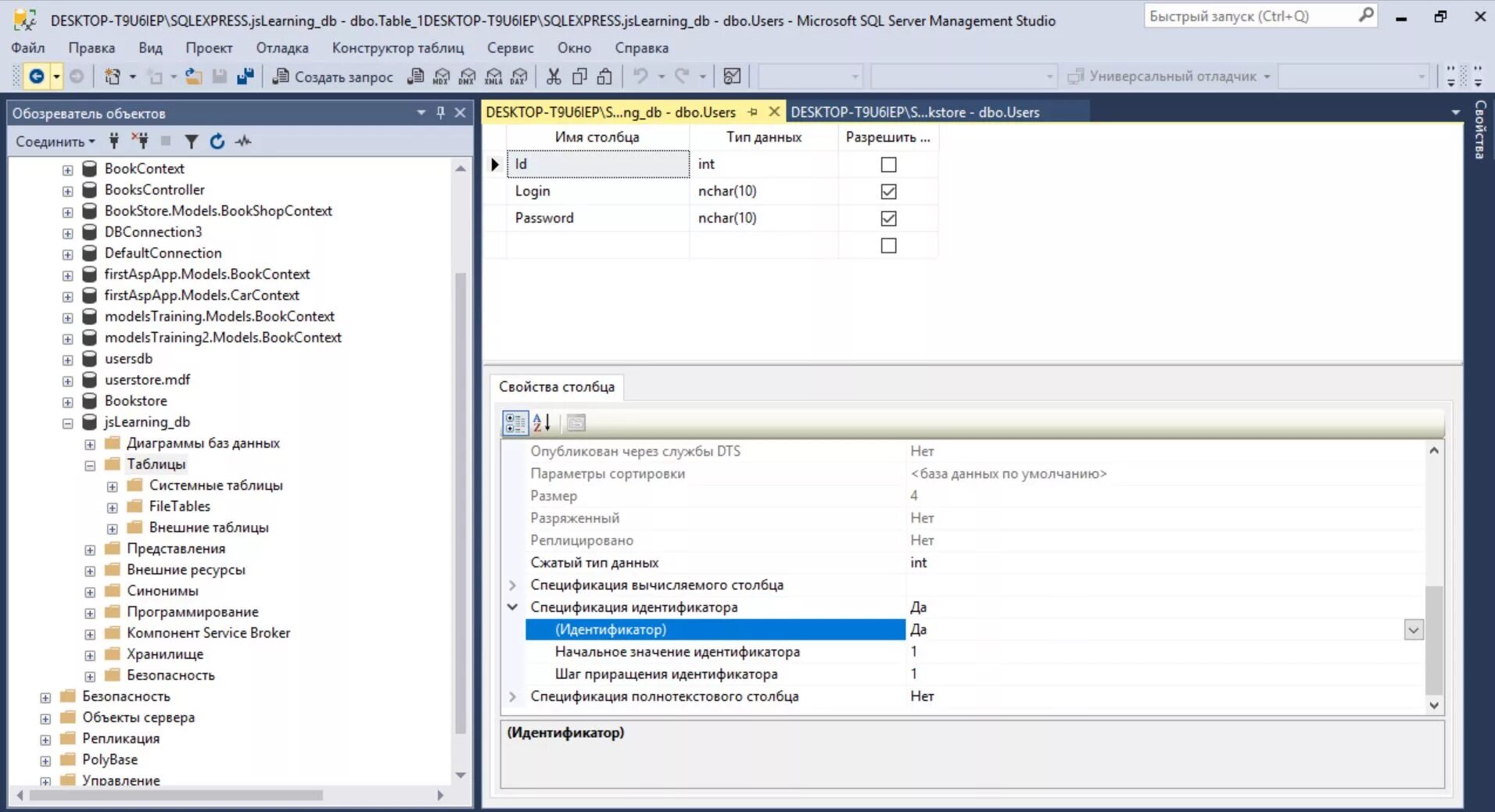
Task: Open the collapsed Свойства side panel
Action: coord(1480,129)
